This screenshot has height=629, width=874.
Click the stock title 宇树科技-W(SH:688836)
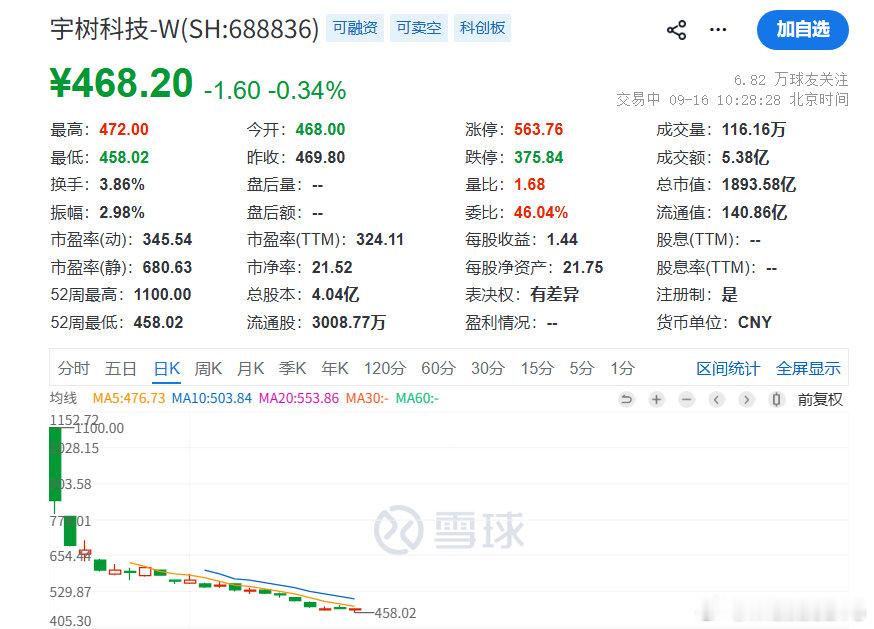pyautogui.click(x=184, y=29)
